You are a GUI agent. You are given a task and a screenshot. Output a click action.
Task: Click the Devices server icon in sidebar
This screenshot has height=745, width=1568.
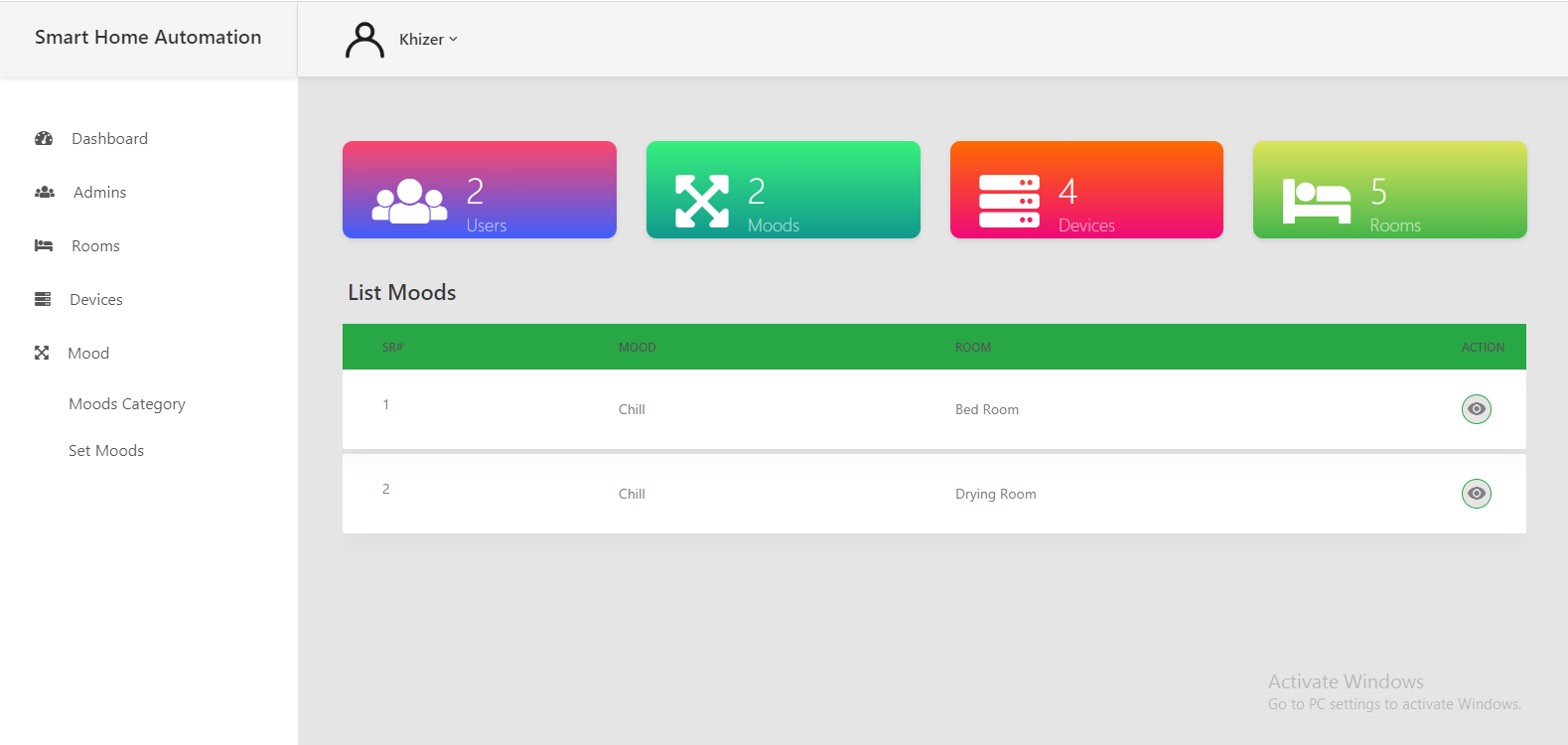(43, 300)
